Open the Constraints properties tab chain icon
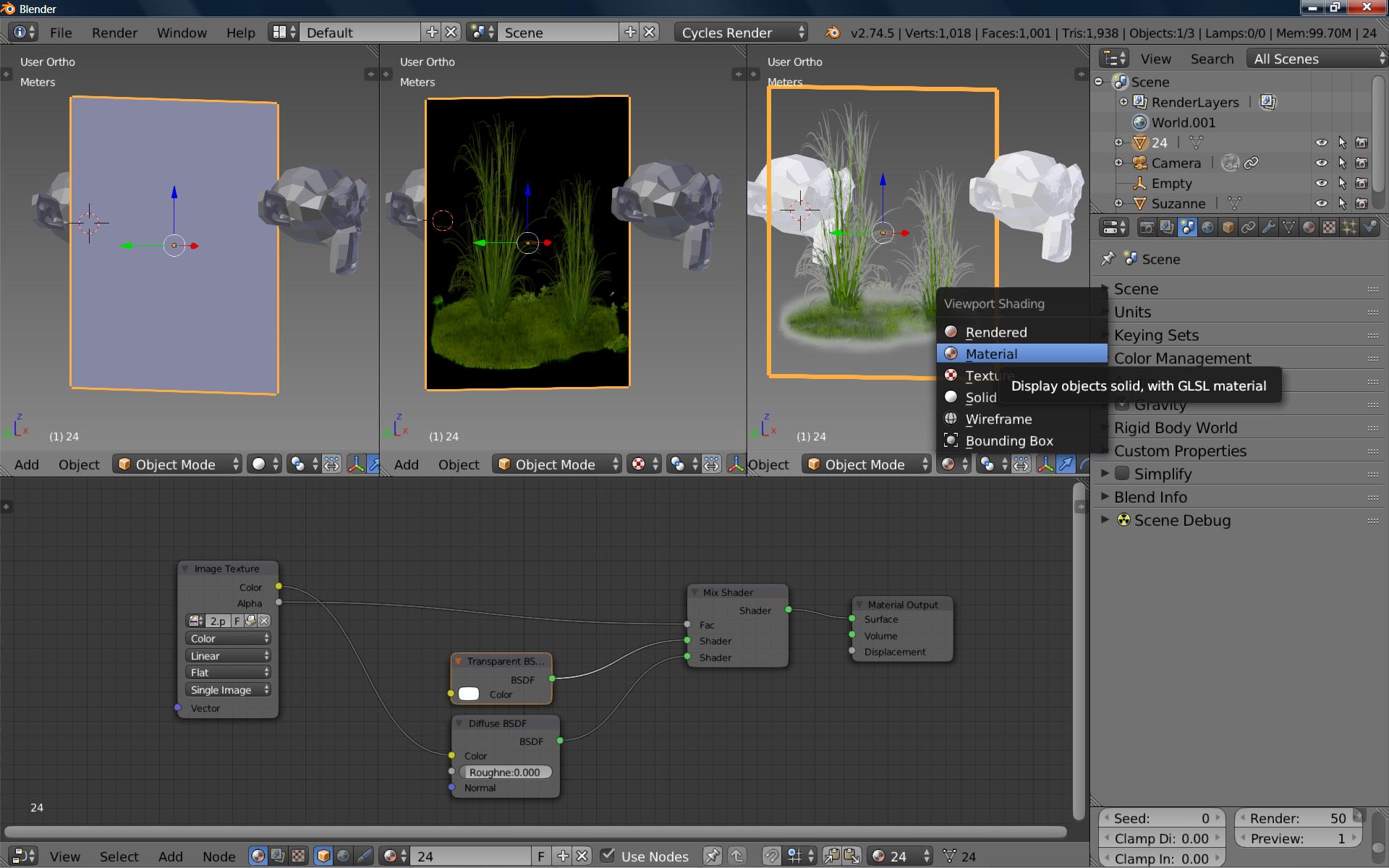The height and width of the screenshot is (868, 1389). pyautogui.click(x=1248, y=228)
